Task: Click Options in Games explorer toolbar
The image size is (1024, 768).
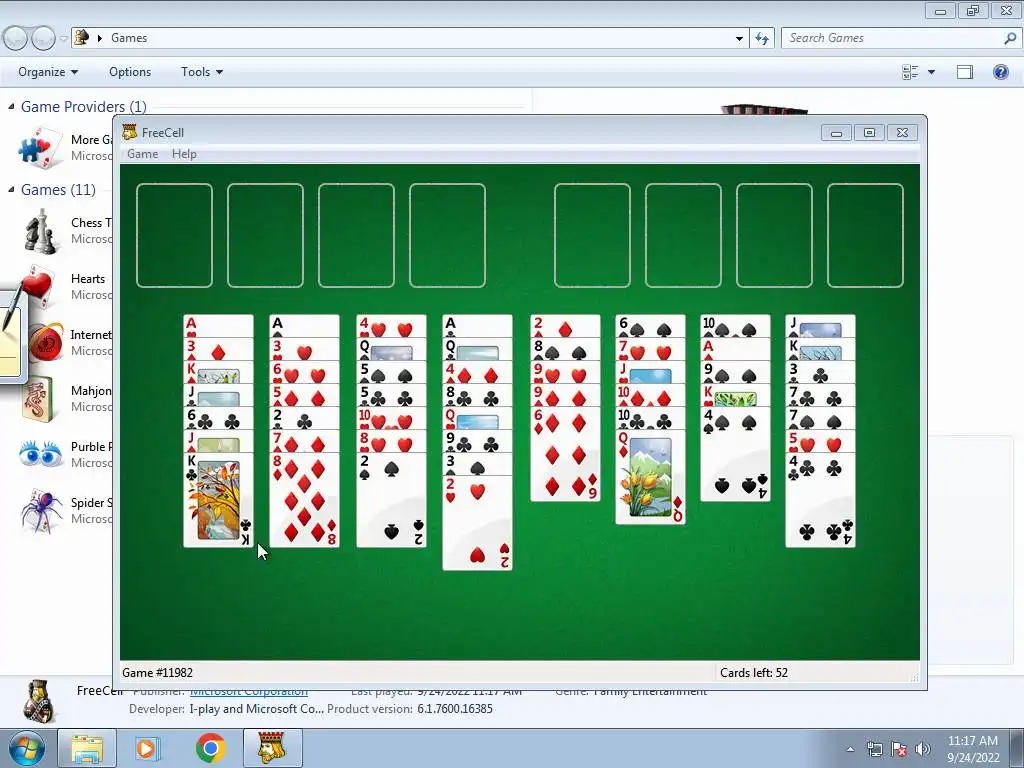Action: tap(130, 72)
